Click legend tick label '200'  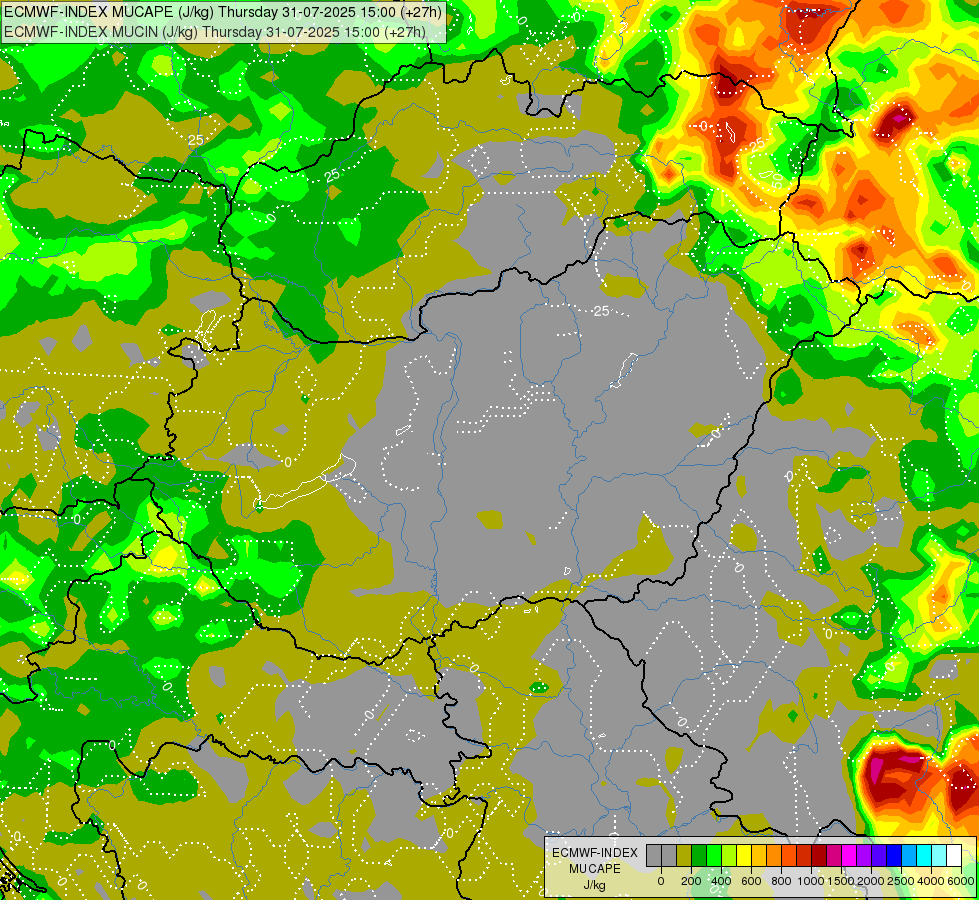pyautogui.click(x=691, y=881)
